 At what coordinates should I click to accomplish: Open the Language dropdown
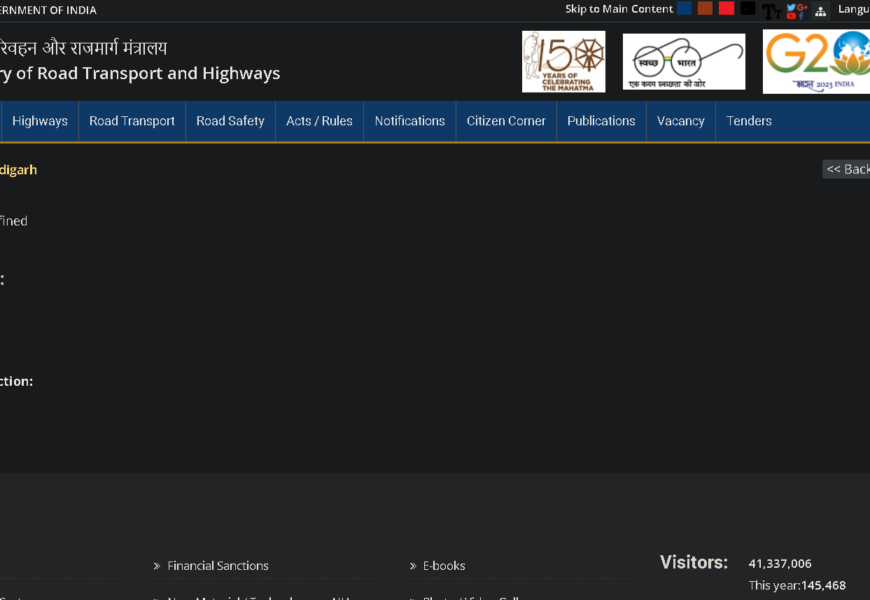pos(853,9)
